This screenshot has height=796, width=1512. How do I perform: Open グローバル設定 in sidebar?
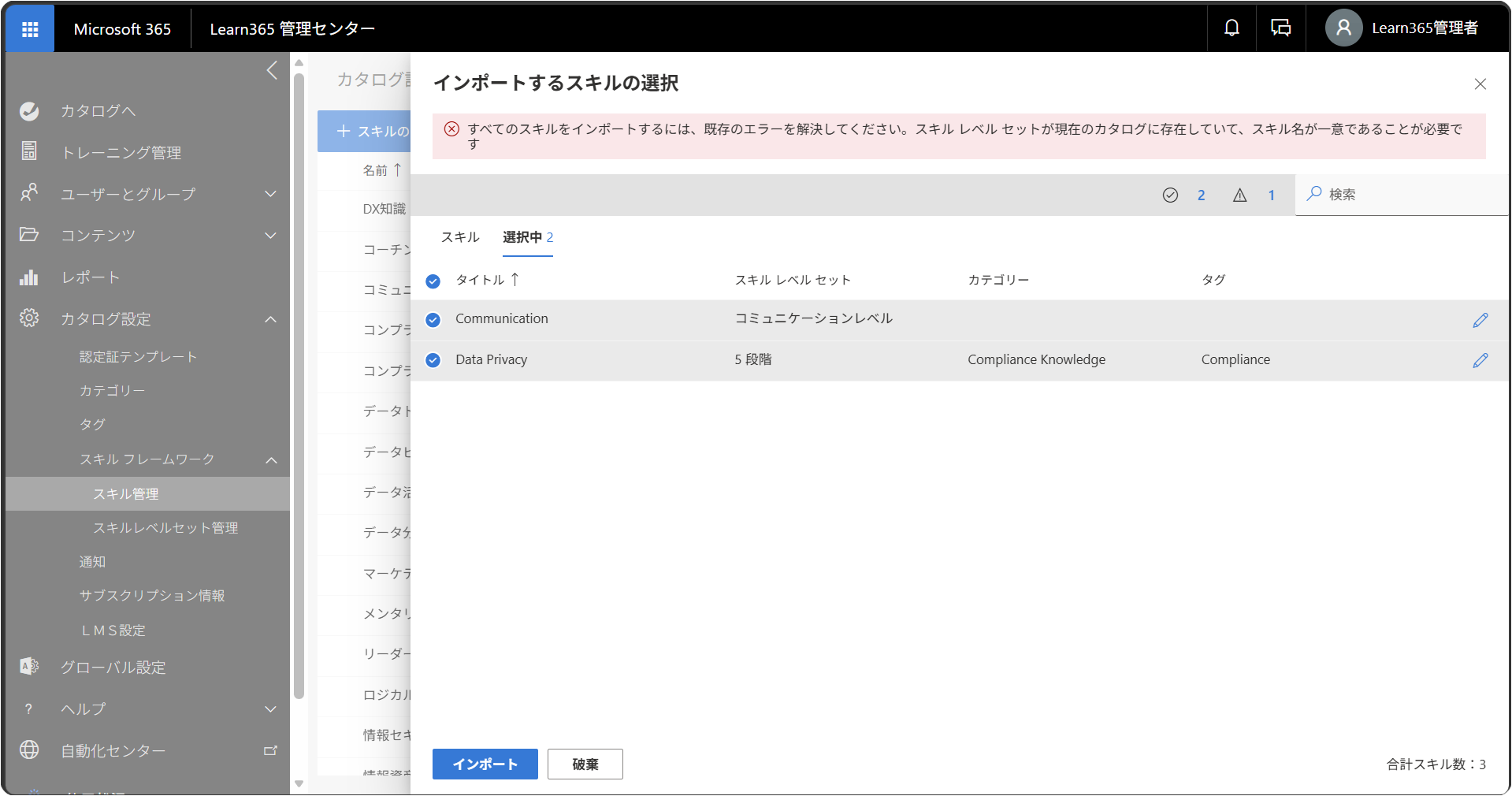tap(113, 668)
